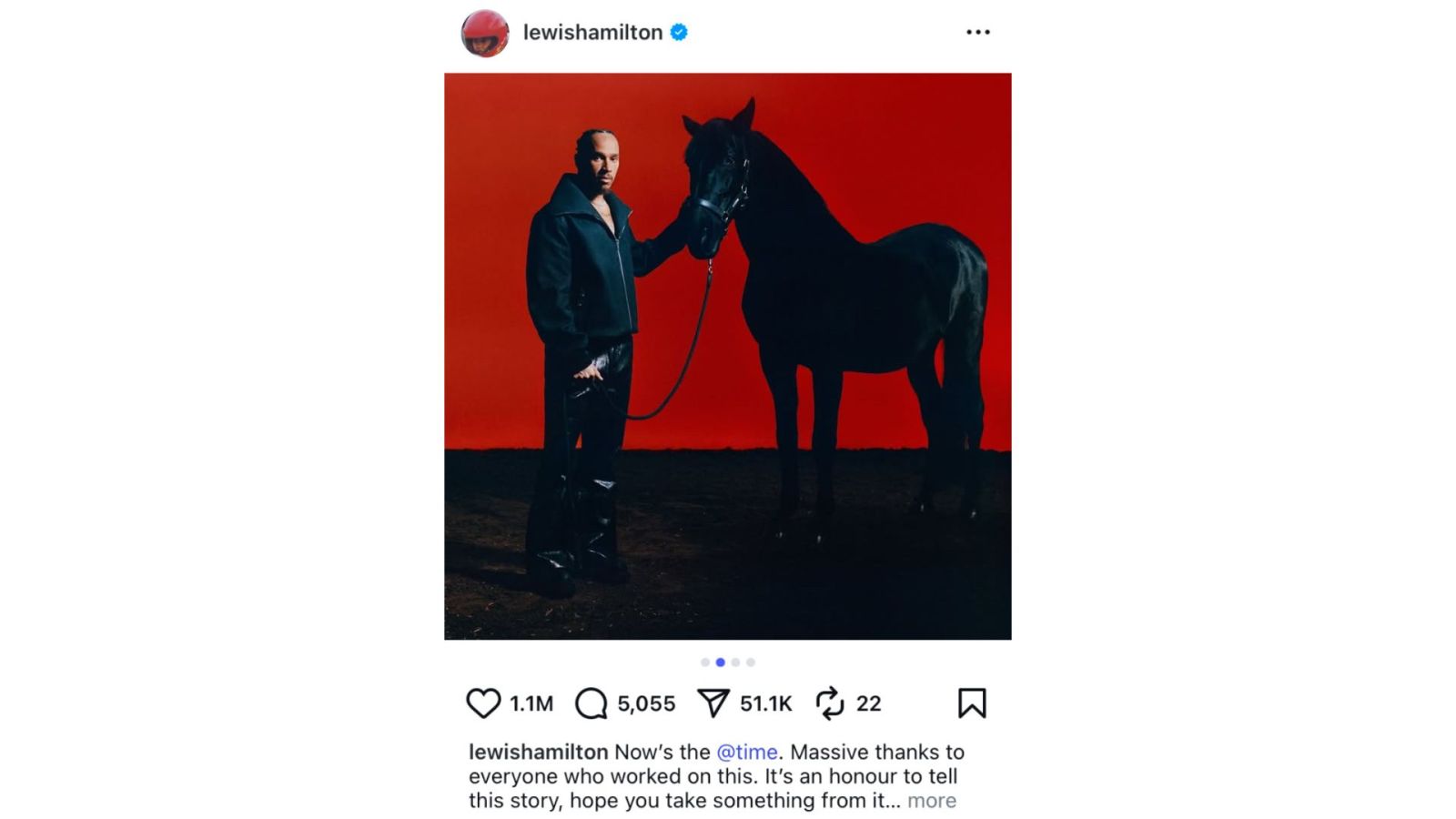Image resolution: width=1456 pixels, height=819 pixels.
Task: Expand caption with the more link
Action: coord(932,801)
